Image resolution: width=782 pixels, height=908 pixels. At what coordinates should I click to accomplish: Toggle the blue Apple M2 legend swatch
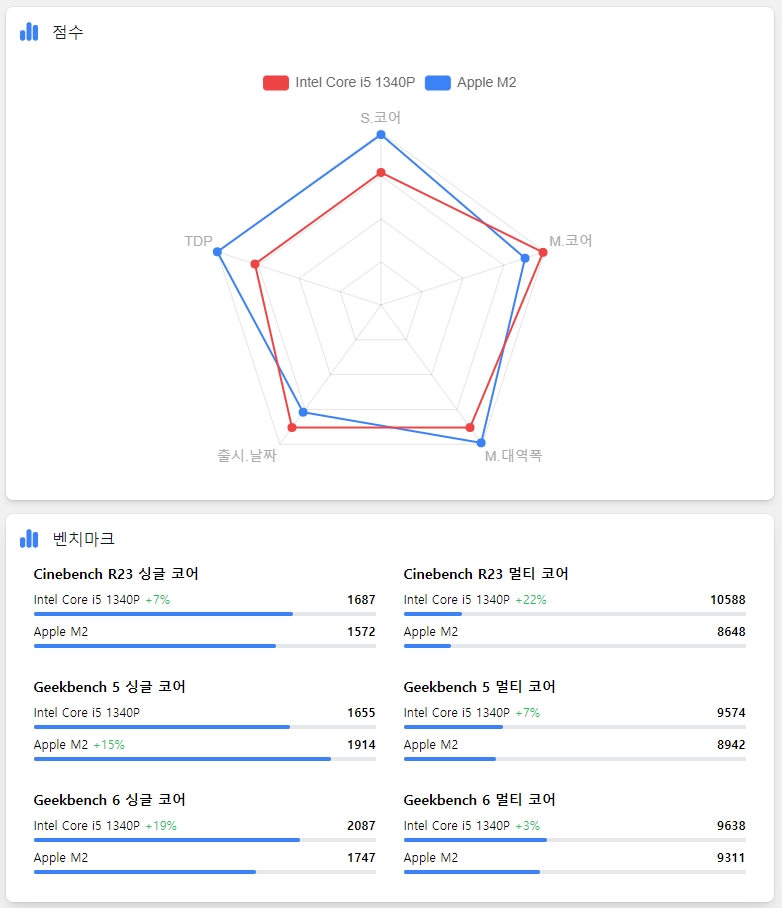click(438, 83)
